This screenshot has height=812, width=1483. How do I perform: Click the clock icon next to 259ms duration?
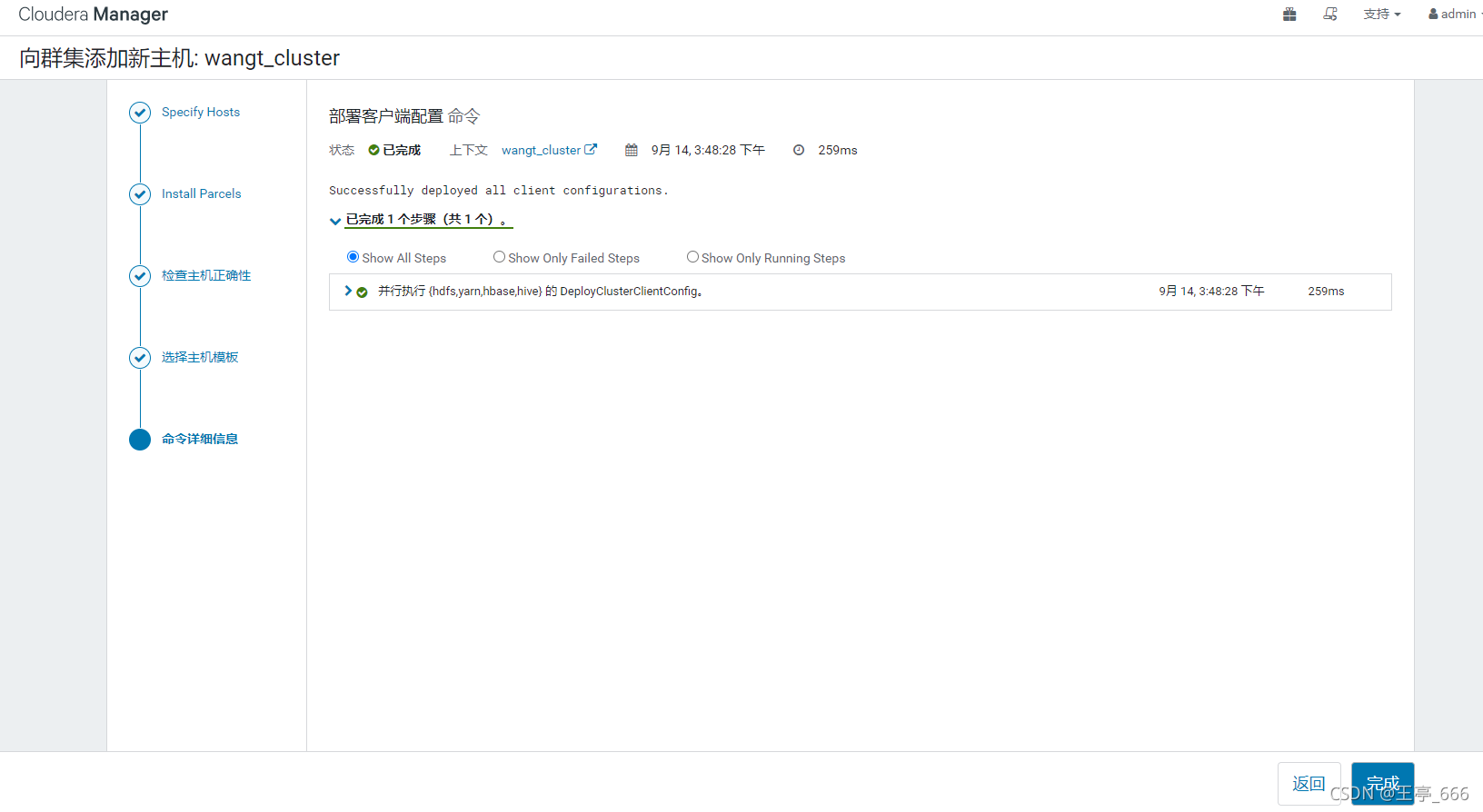[x=799, y=151]
